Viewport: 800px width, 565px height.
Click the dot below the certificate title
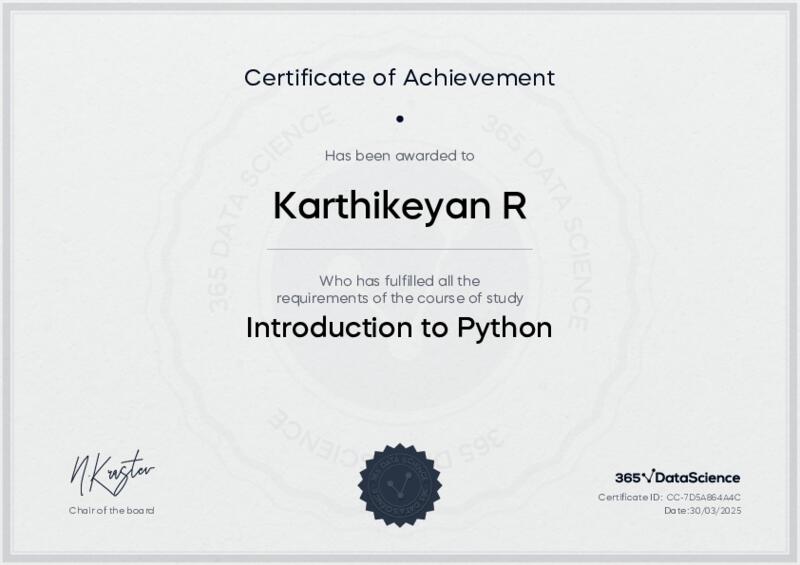tap(399, 119)
